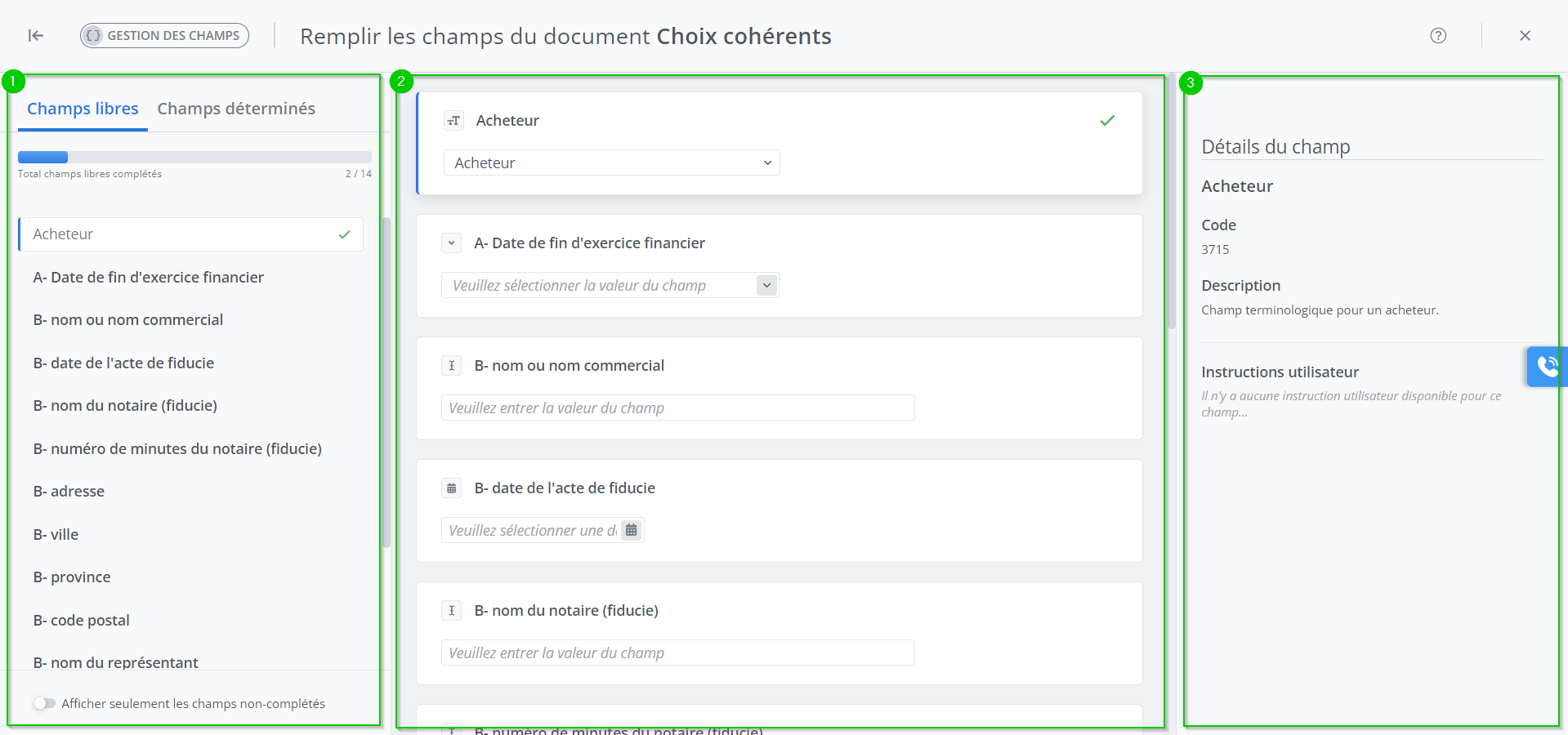Image resolution: width=1568 pixels, height=735 pixels.
Task: Click the B- nom du notaire input field
Action: 677,653
